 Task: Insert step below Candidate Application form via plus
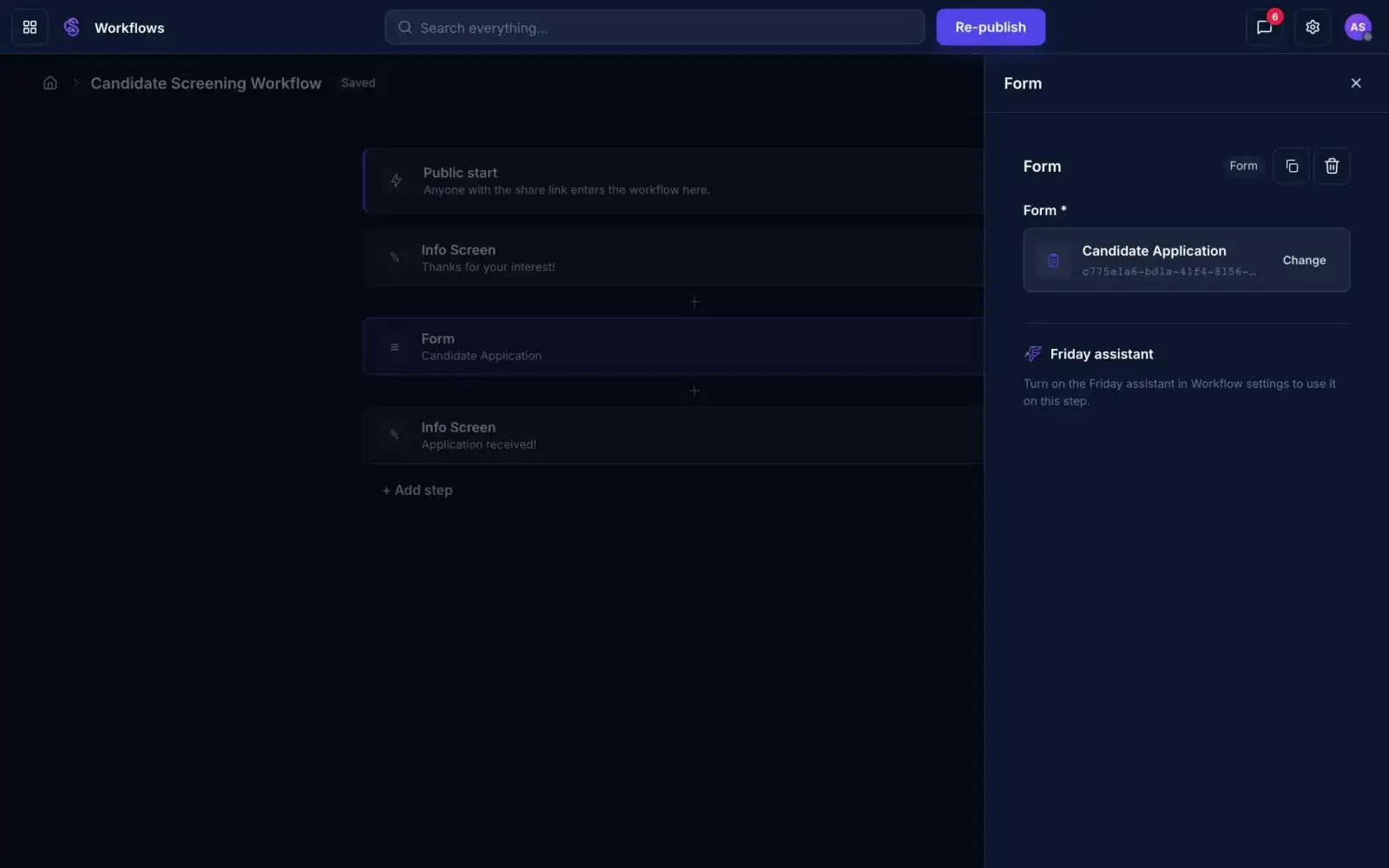click(694, 391)
